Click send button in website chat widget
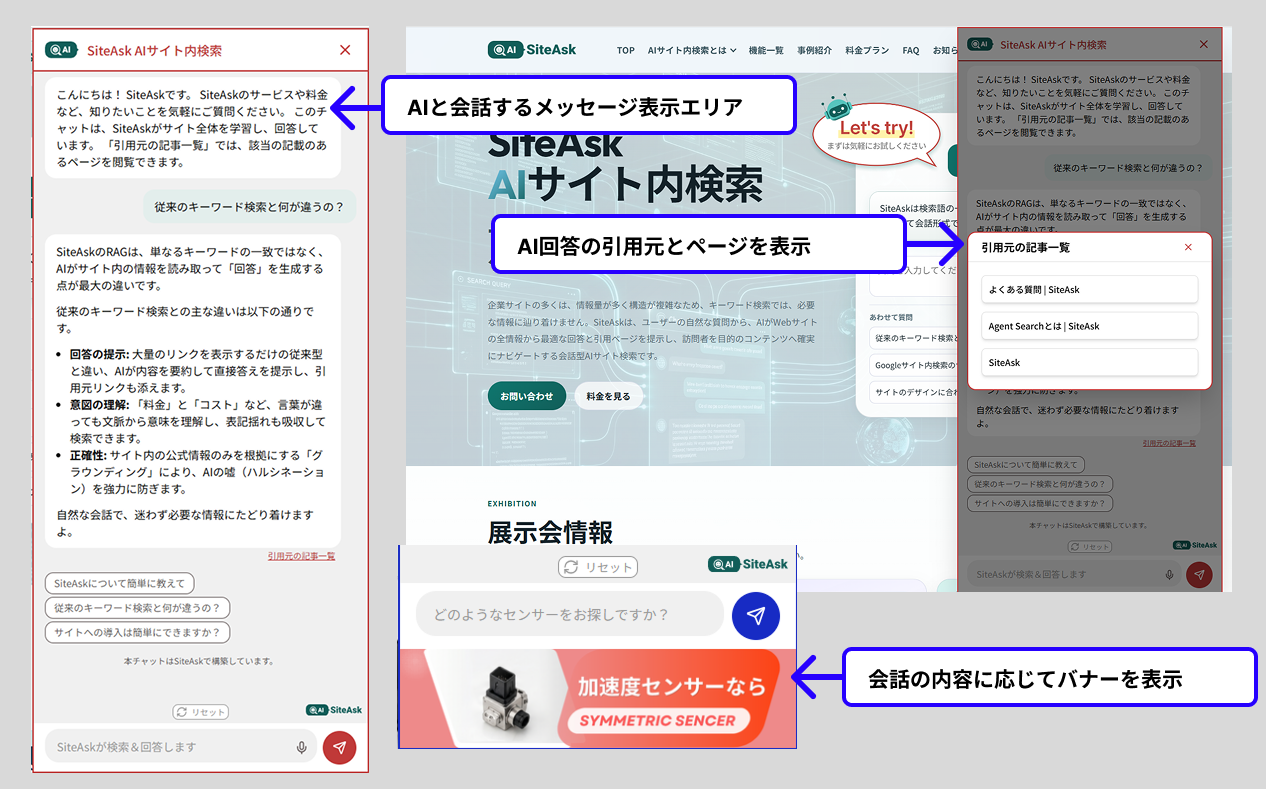 pyautogui.click(x=1199, y=575)
